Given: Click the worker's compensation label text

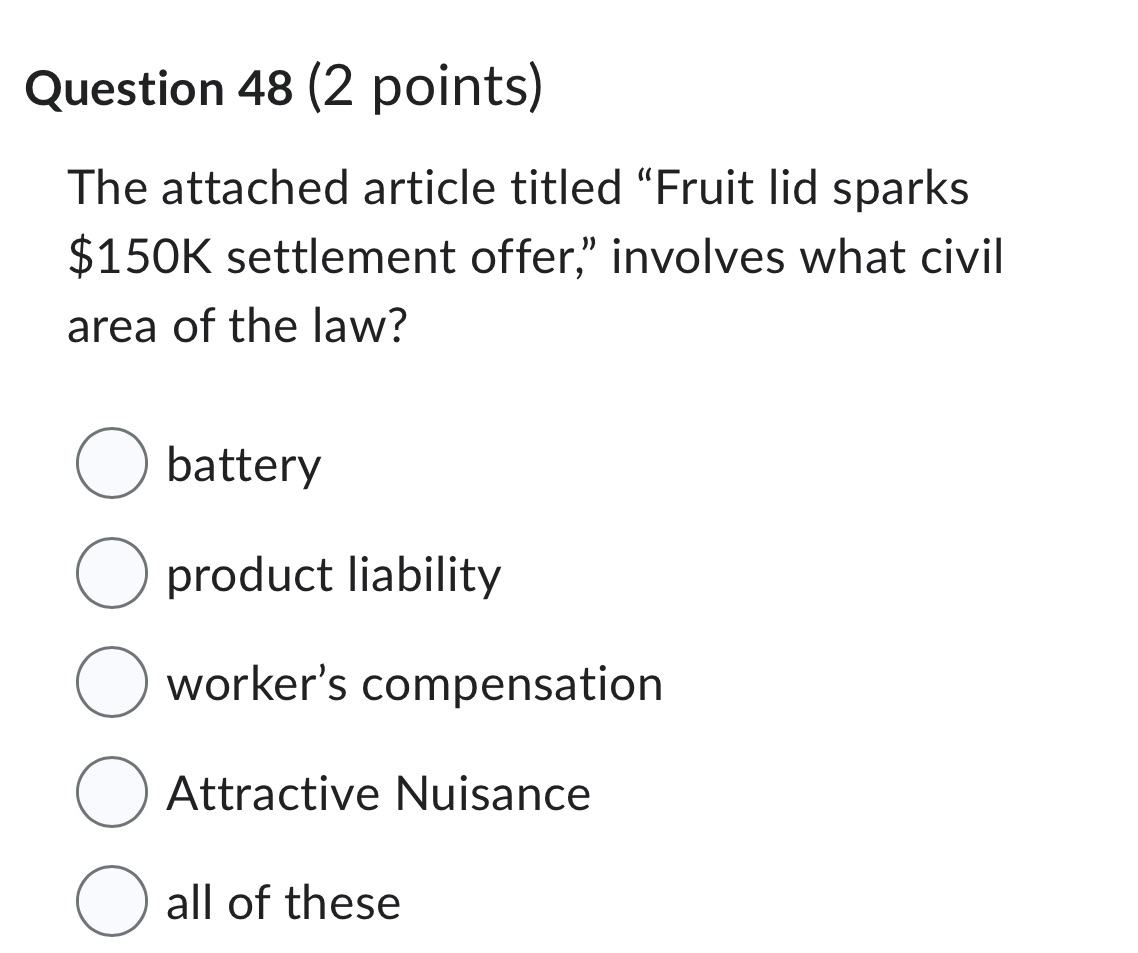Looking at the screenshot, I should [x=414, y=684].
